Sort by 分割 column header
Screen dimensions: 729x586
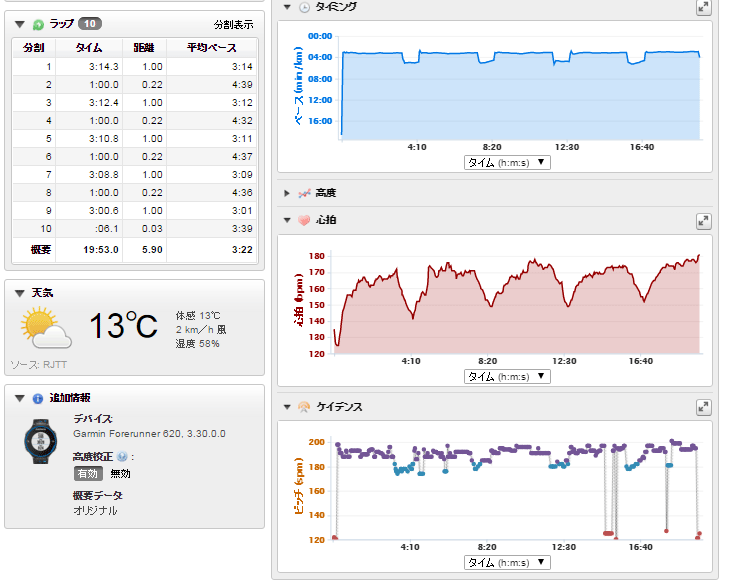(x=34, y=47)
